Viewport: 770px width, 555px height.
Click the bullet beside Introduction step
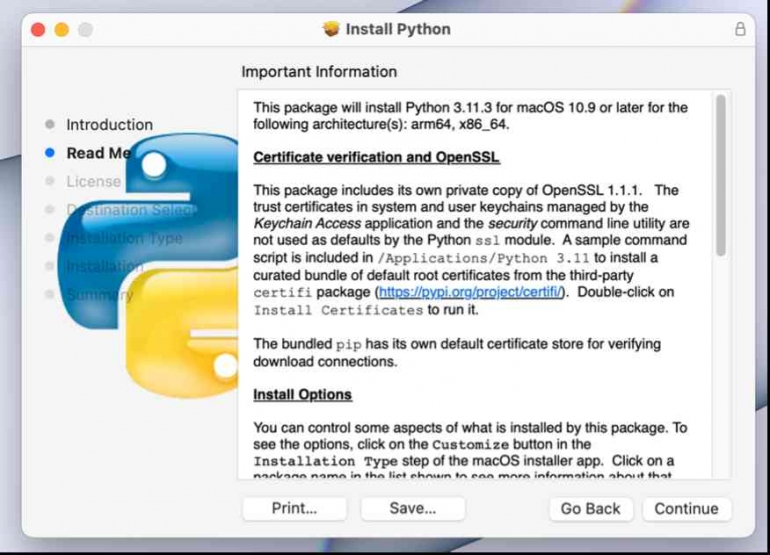(50, 125)
